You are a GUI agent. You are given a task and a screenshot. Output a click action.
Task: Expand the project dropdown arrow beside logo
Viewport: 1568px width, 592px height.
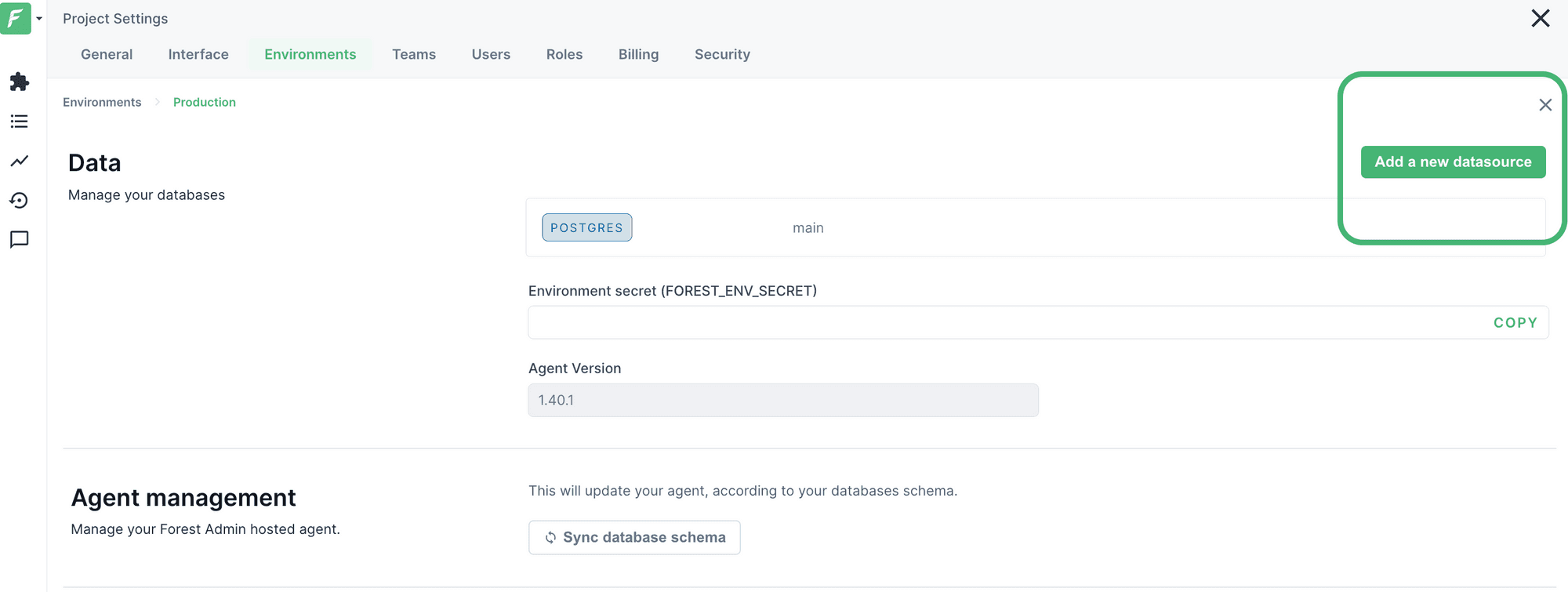pos(39,19)
